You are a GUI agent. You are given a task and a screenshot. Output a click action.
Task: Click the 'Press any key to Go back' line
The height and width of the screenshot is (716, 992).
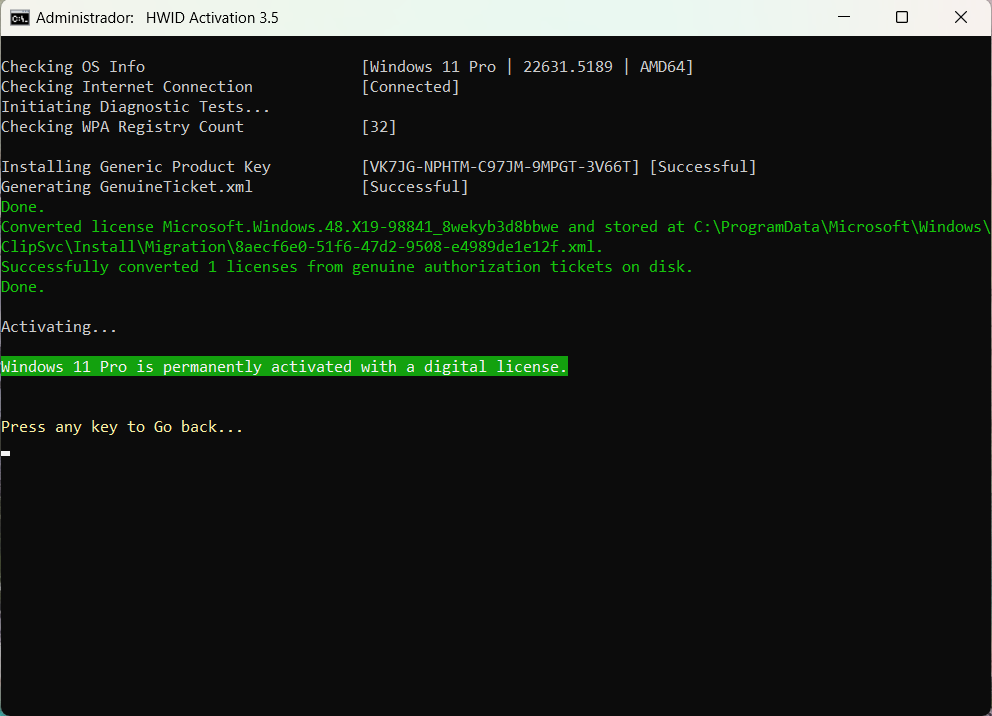pyautogui.click(x=122, y=428)
